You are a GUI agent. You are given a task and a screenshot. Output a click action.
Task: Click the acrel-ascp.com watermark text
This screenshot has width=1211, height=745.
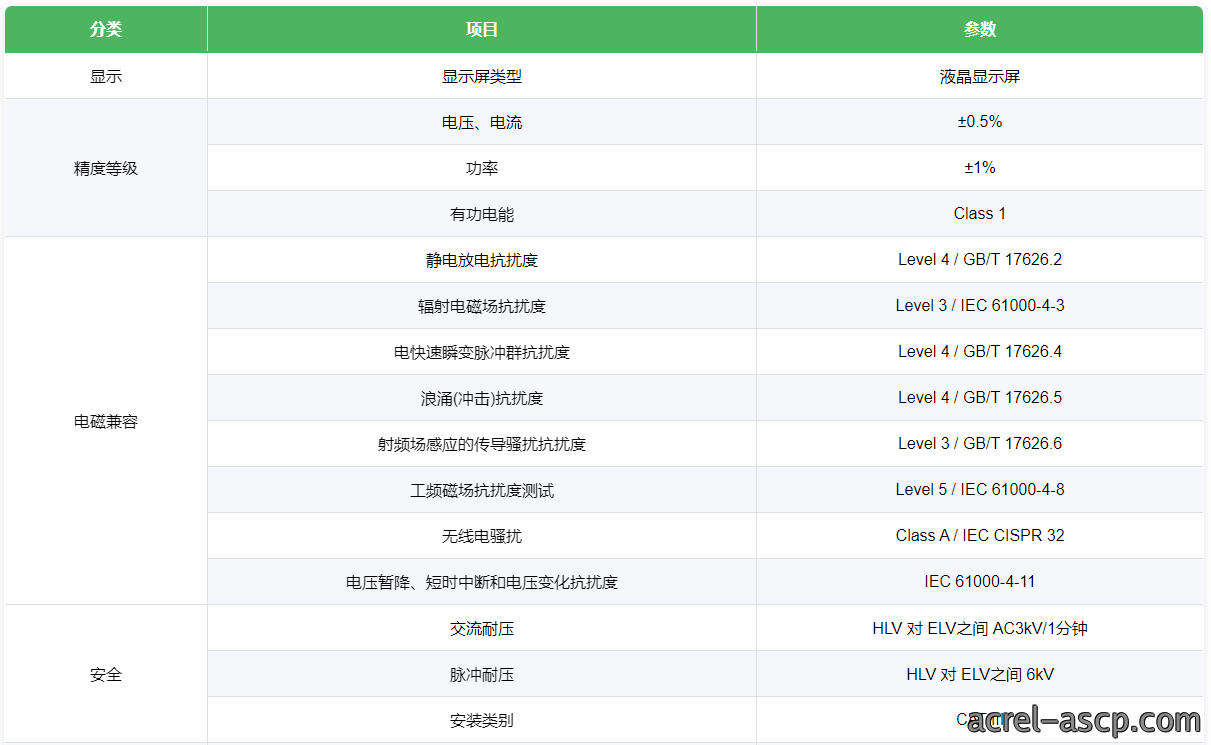pos(1083,720)
